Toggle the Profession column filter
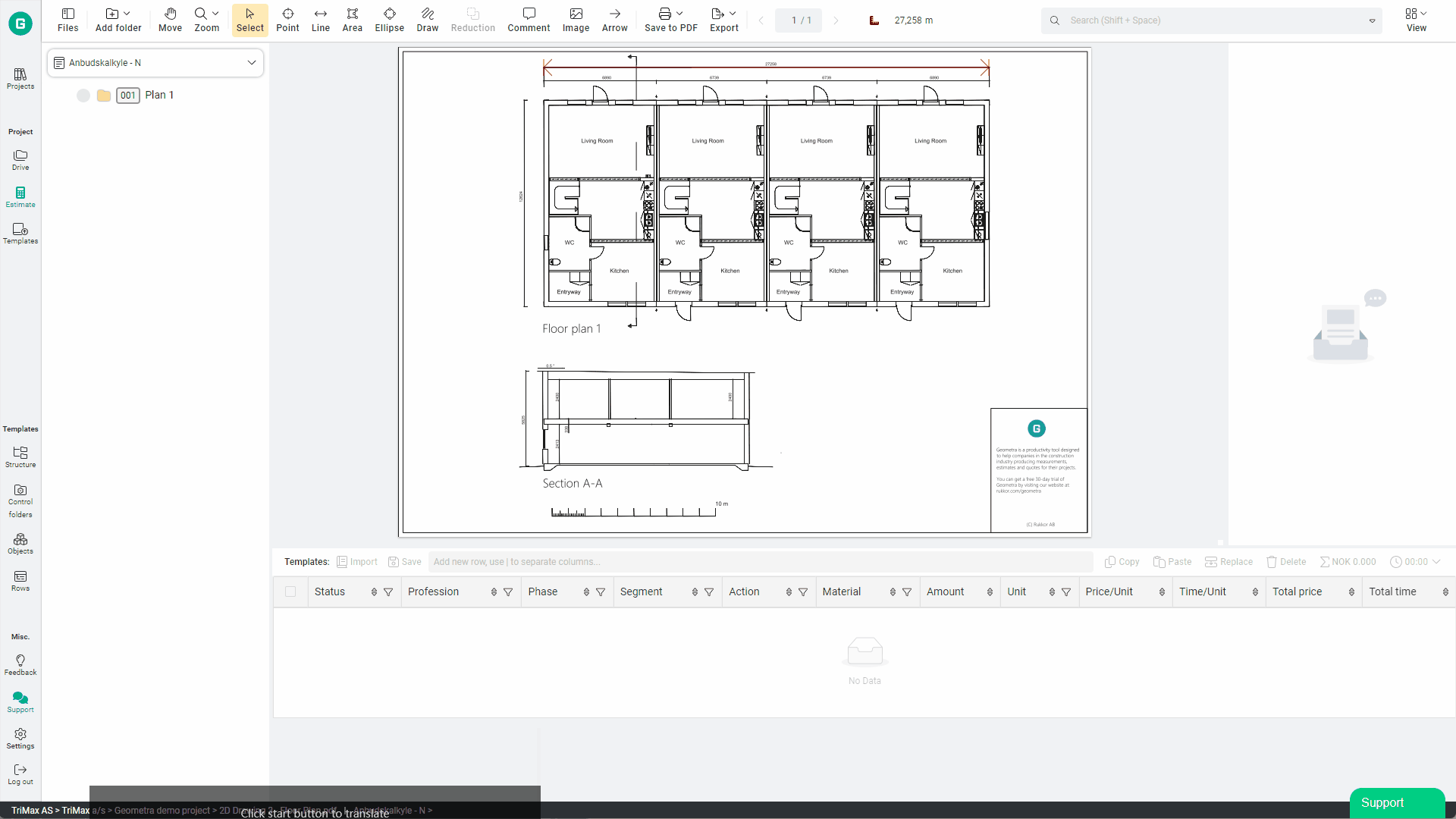The height and width of the screenshot is (819, 1456). pyautogui.click(x=508, y=592)
